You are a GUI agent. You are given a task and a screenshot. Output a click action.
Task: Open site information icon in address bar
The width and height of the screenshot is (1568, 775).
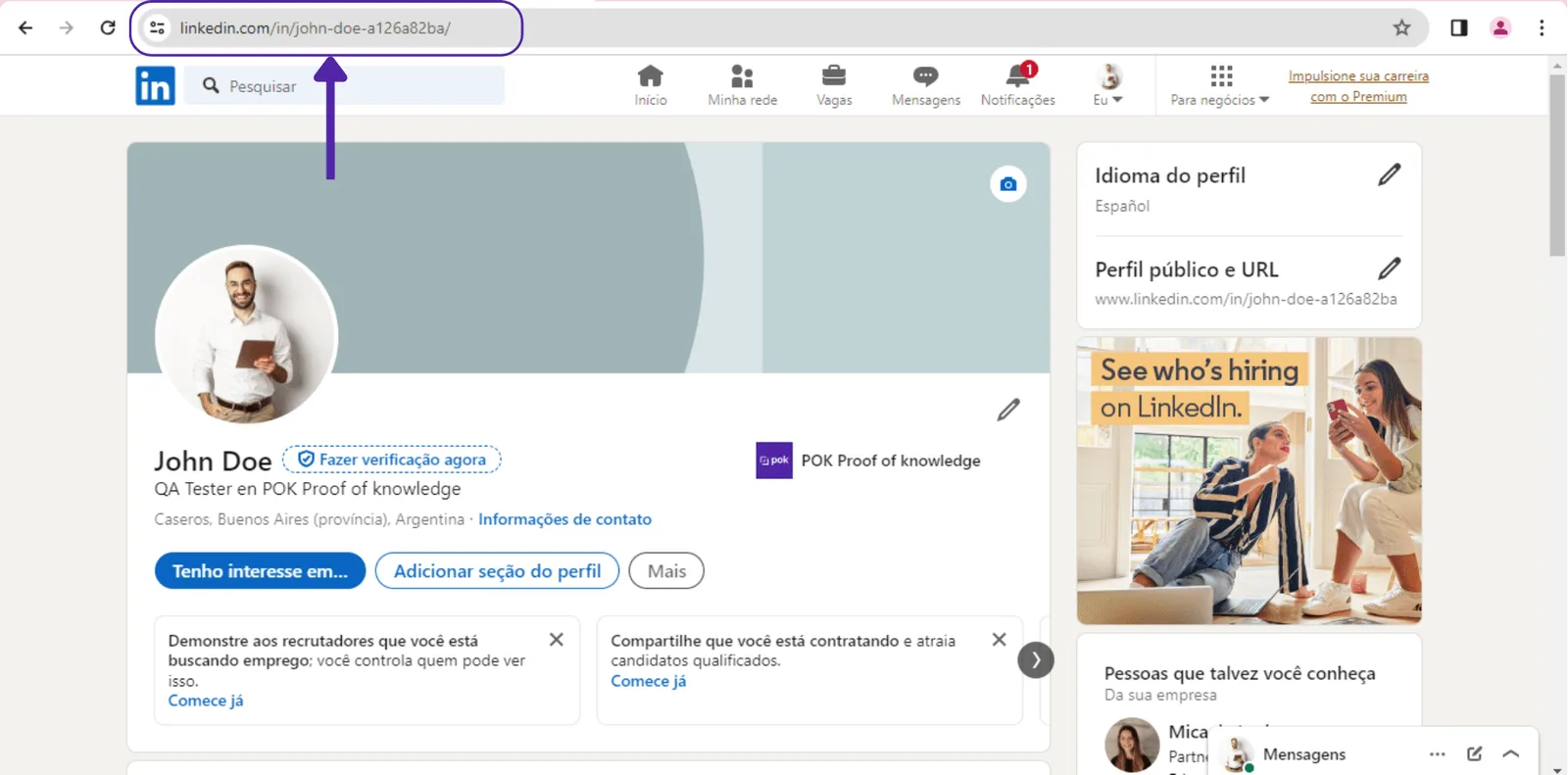coord(157,27)
